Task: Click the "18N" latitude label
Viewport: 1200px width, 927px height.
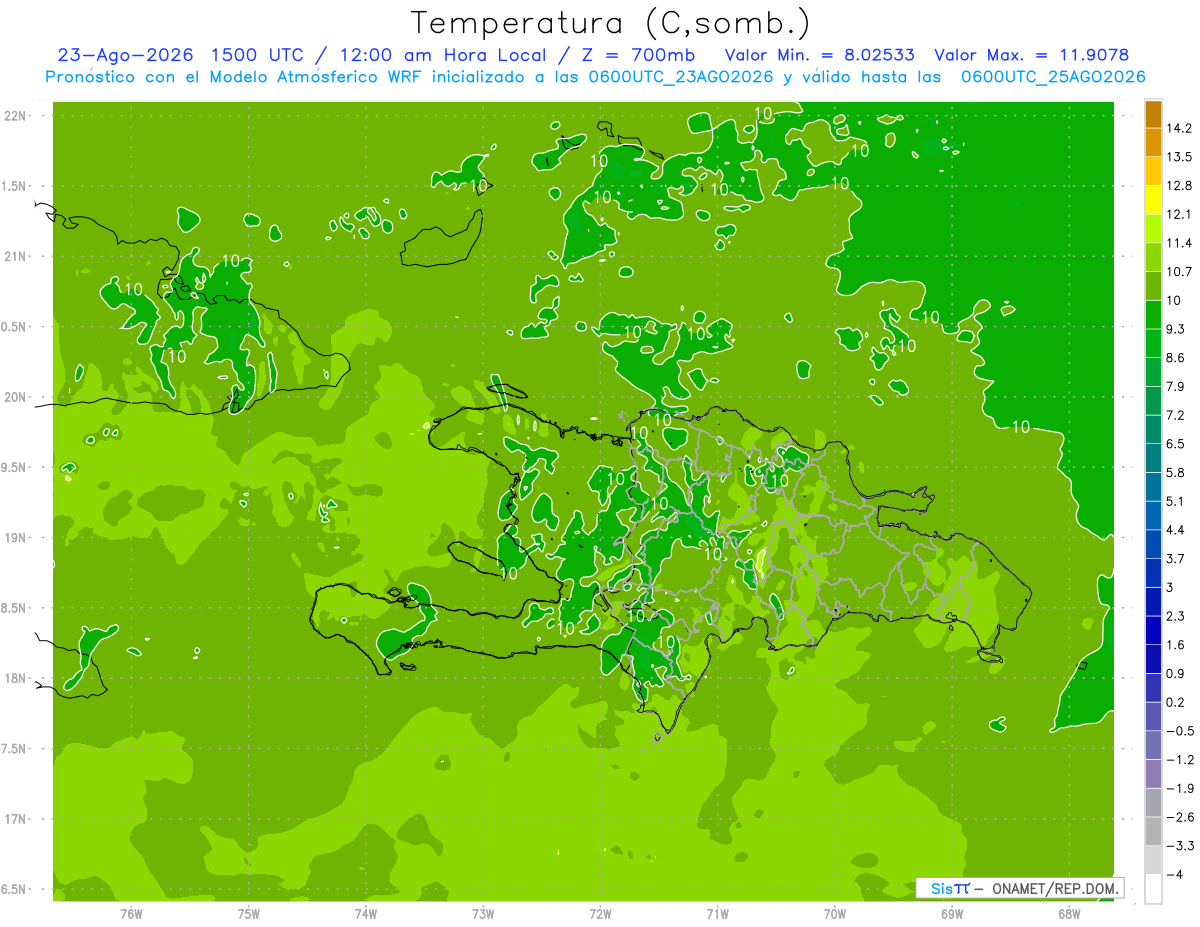Action: 14,678
